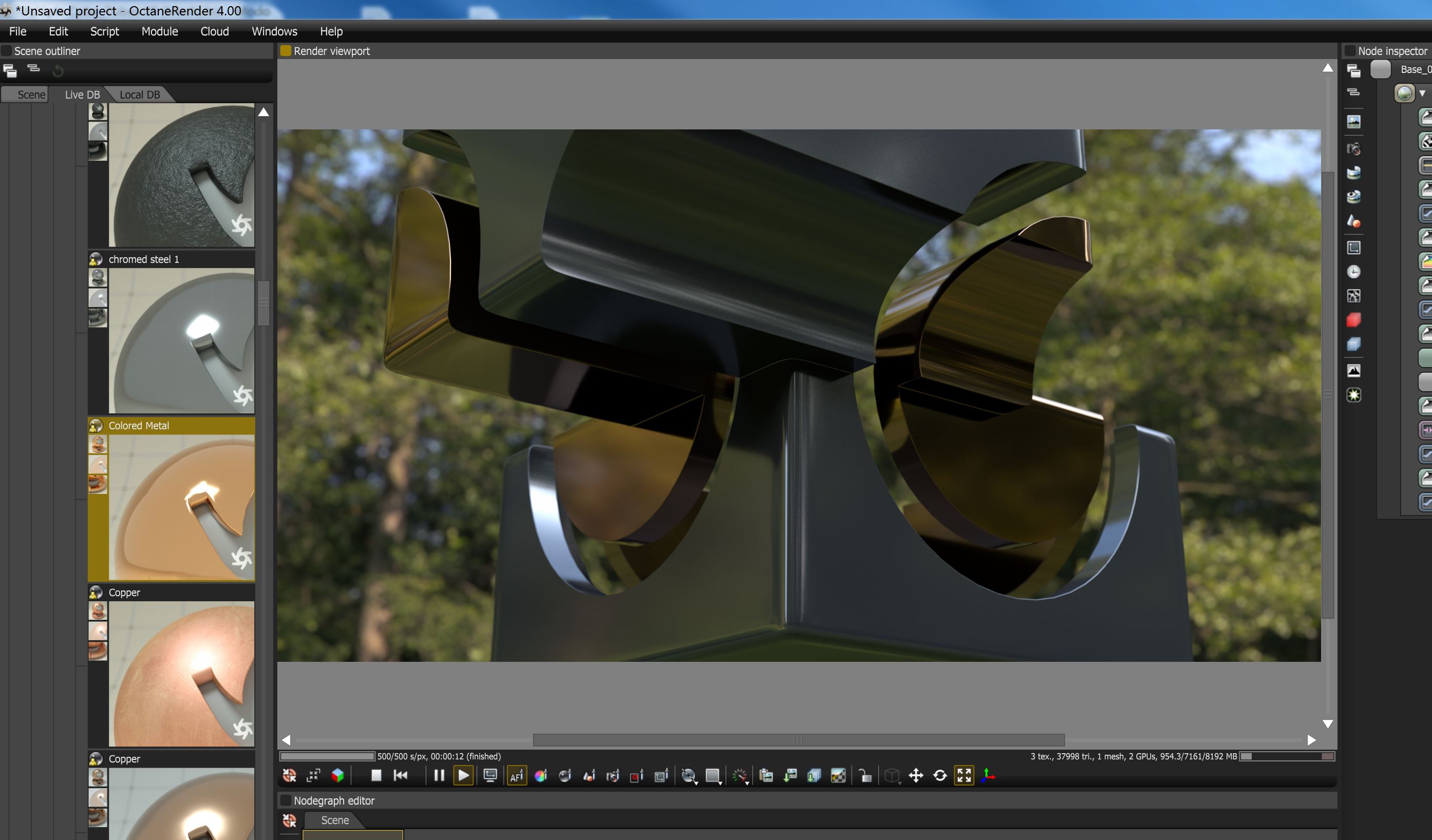Collapse the material node triangle in the inspector
The height and width of the screenshot is (840, 1432).
pyautogui.click(x=1422, y=94)
